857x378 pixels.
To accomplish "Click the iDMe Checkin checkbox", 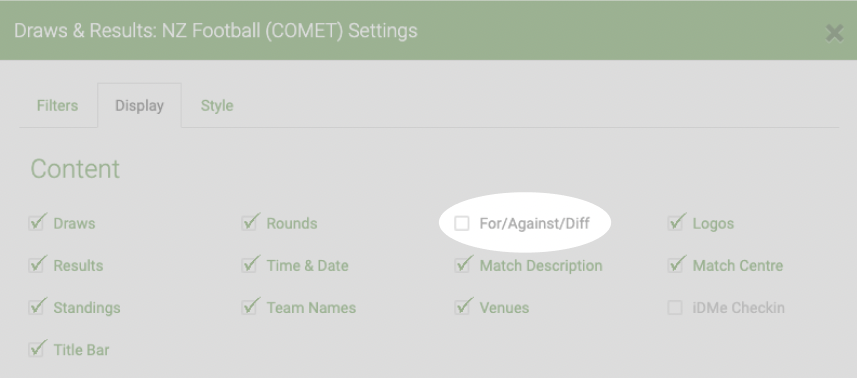I will click(x=675, y=308).
